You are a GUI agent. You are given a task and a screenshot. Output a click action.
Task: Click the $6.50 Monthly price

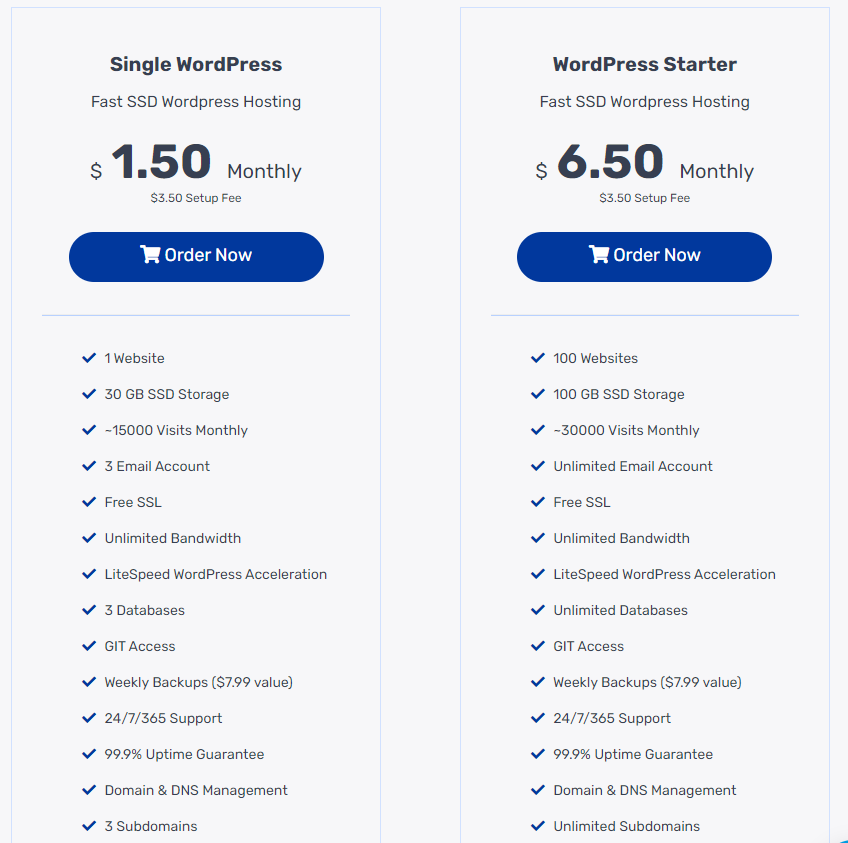coord(644,162)
